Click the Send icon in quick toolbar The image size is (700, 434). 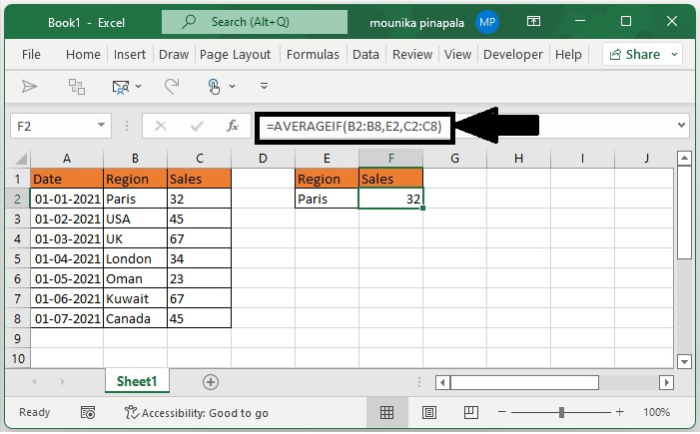pos(29,86)
